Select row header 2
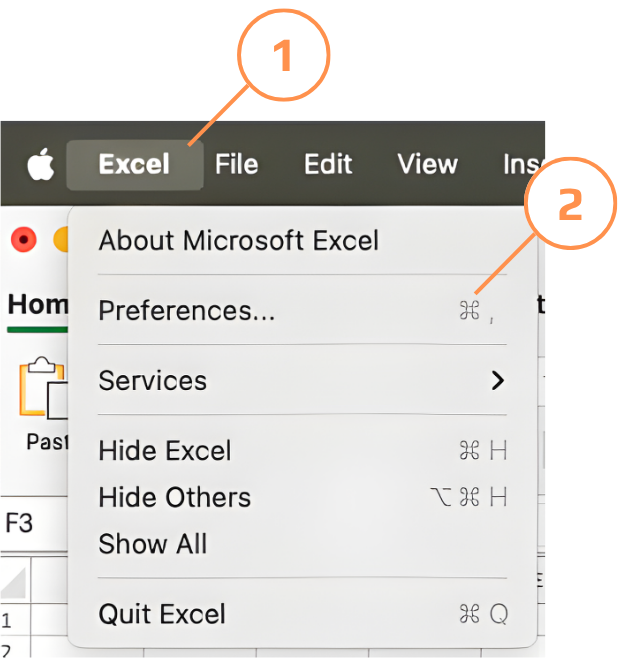 click(8, 648)
